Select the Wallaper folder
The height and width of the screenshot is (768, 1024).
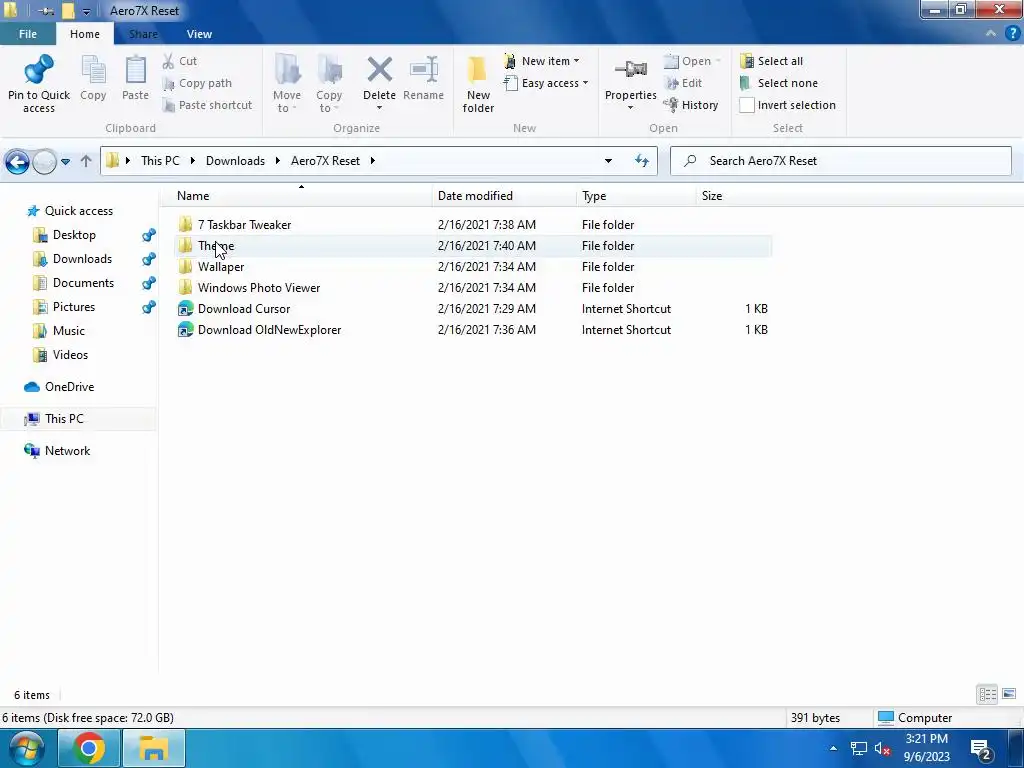[473, 266]
